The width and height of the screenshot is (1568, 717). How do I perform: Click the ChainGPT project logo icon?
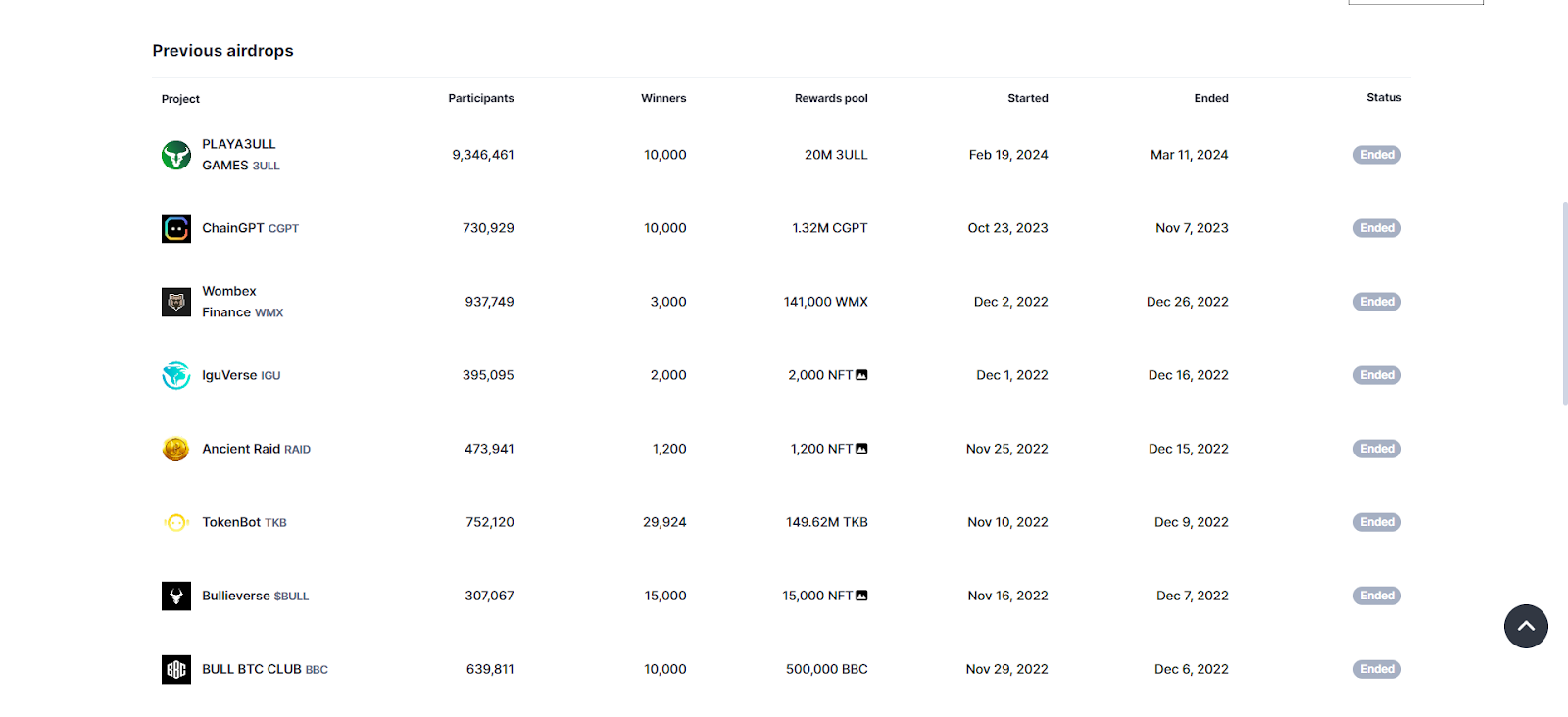point(176,228)
